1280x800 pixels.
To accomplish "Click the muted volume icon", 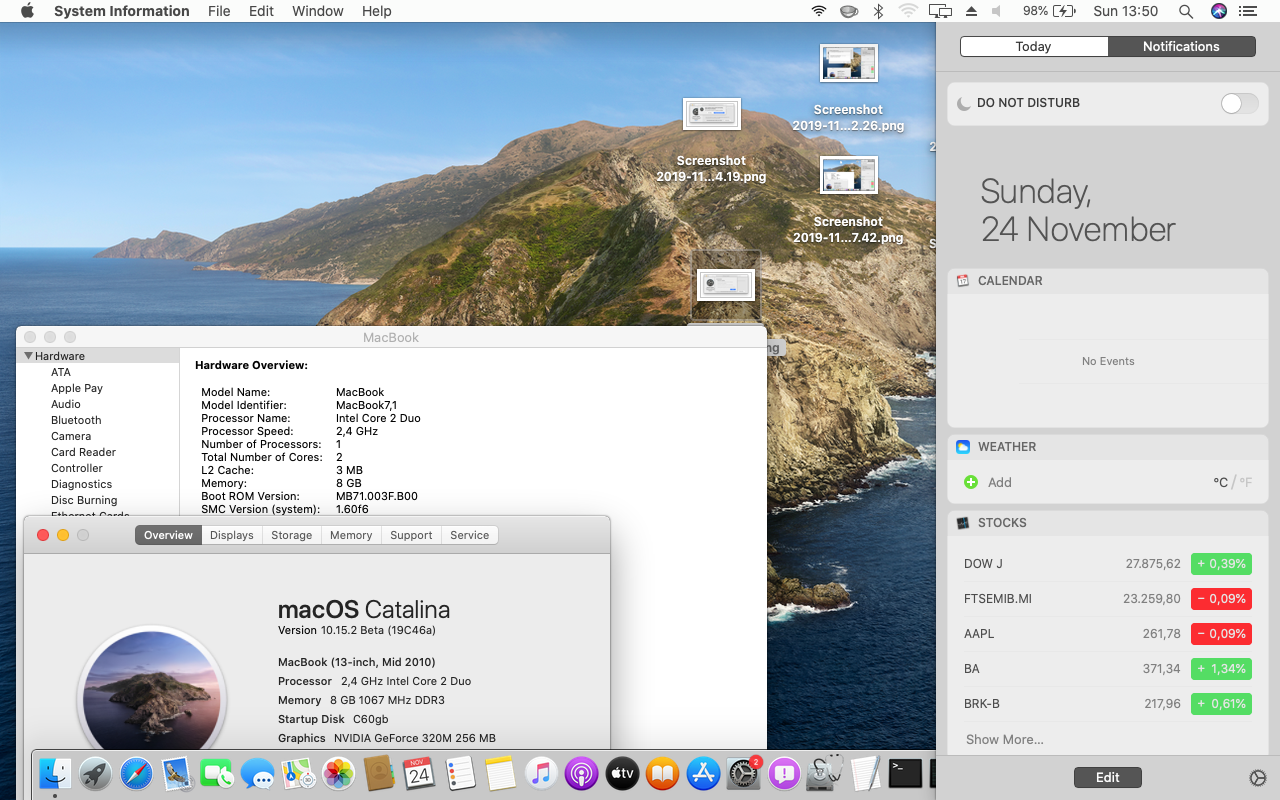I will pos(997,11).
